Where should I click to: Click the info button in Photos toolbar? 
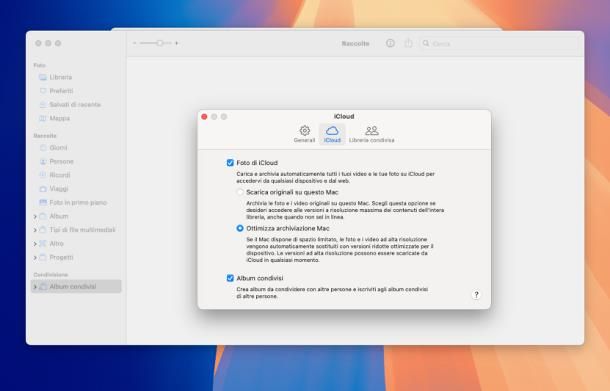(x=390, y=43)
